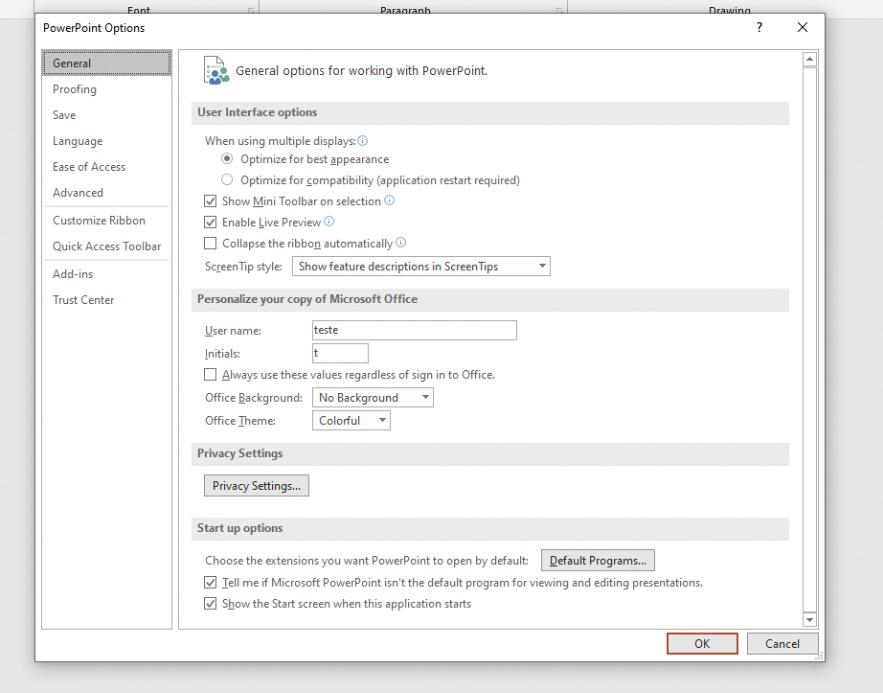Image resolution: width=883 pixels, height=693 pixels.
Task: Select Optimize for best appearance
Action: click(227, 159)
